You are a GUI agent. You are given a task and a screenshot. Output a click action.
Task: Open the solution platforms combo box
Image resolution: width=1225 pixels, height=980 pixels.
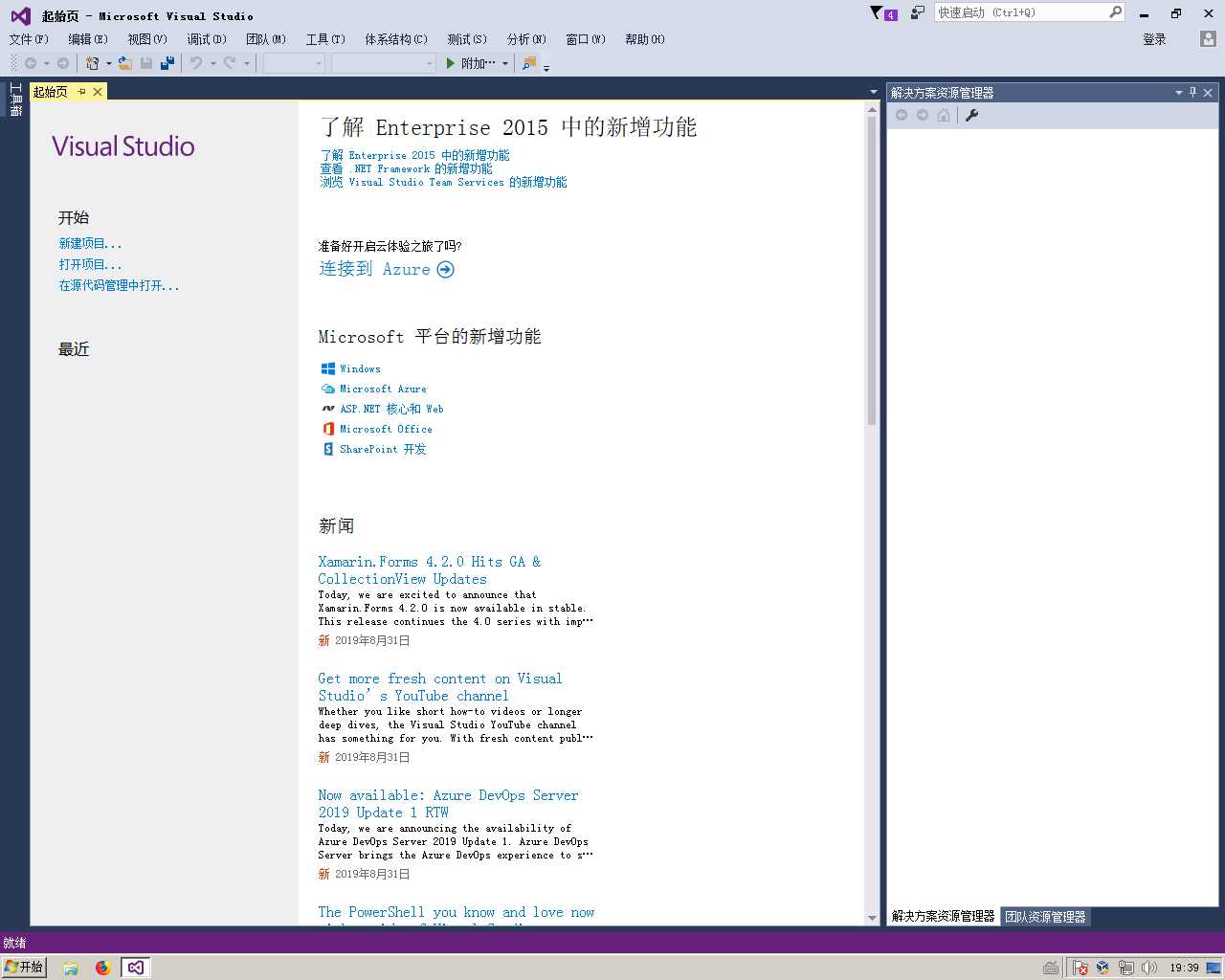click(x=383, y=63)
